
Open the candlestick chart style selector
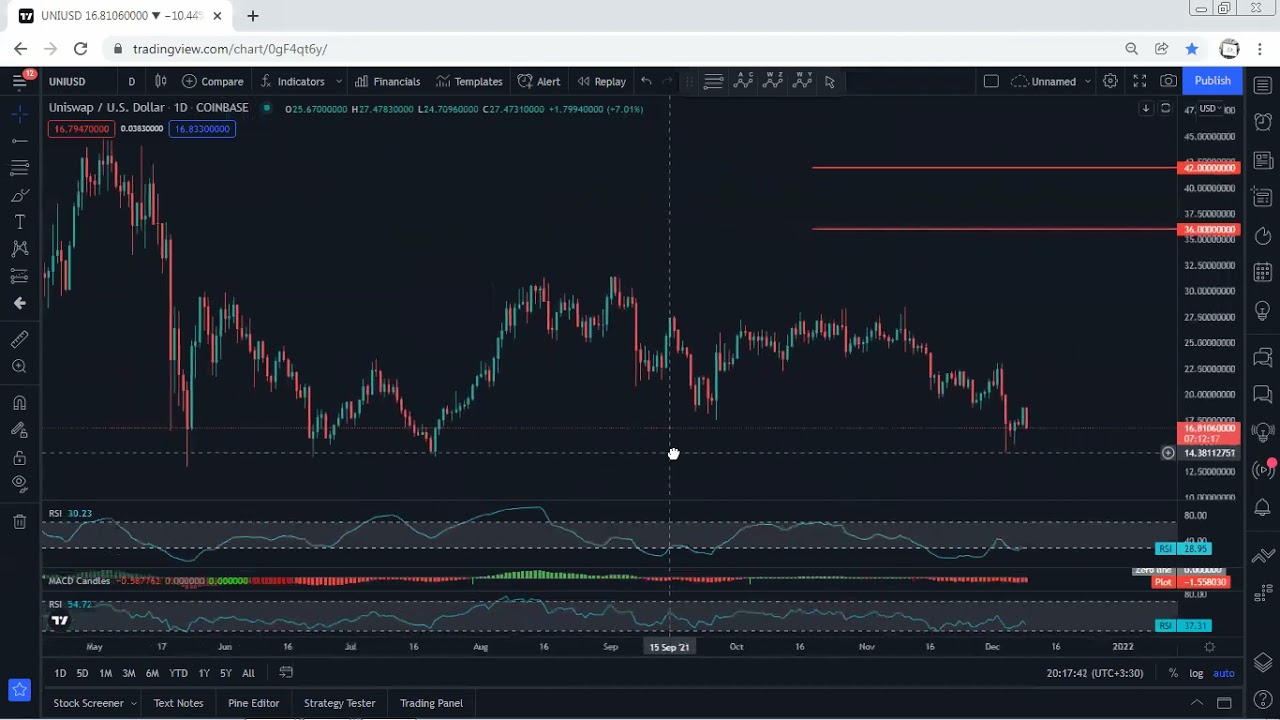160,81
